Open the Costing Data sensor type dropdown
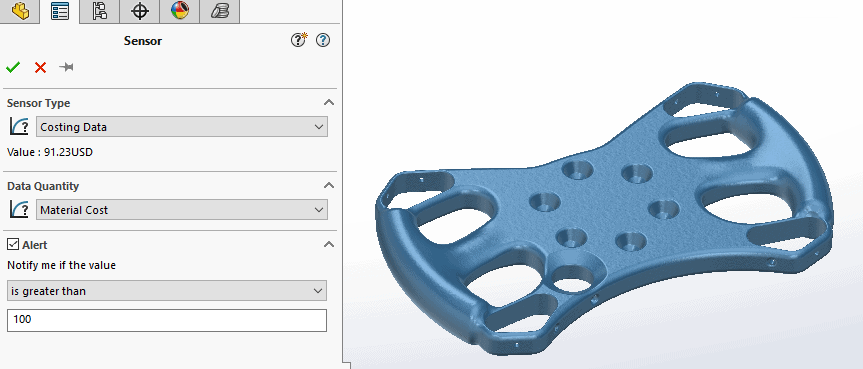Screen dimensions: 863x369 point(182,127)
